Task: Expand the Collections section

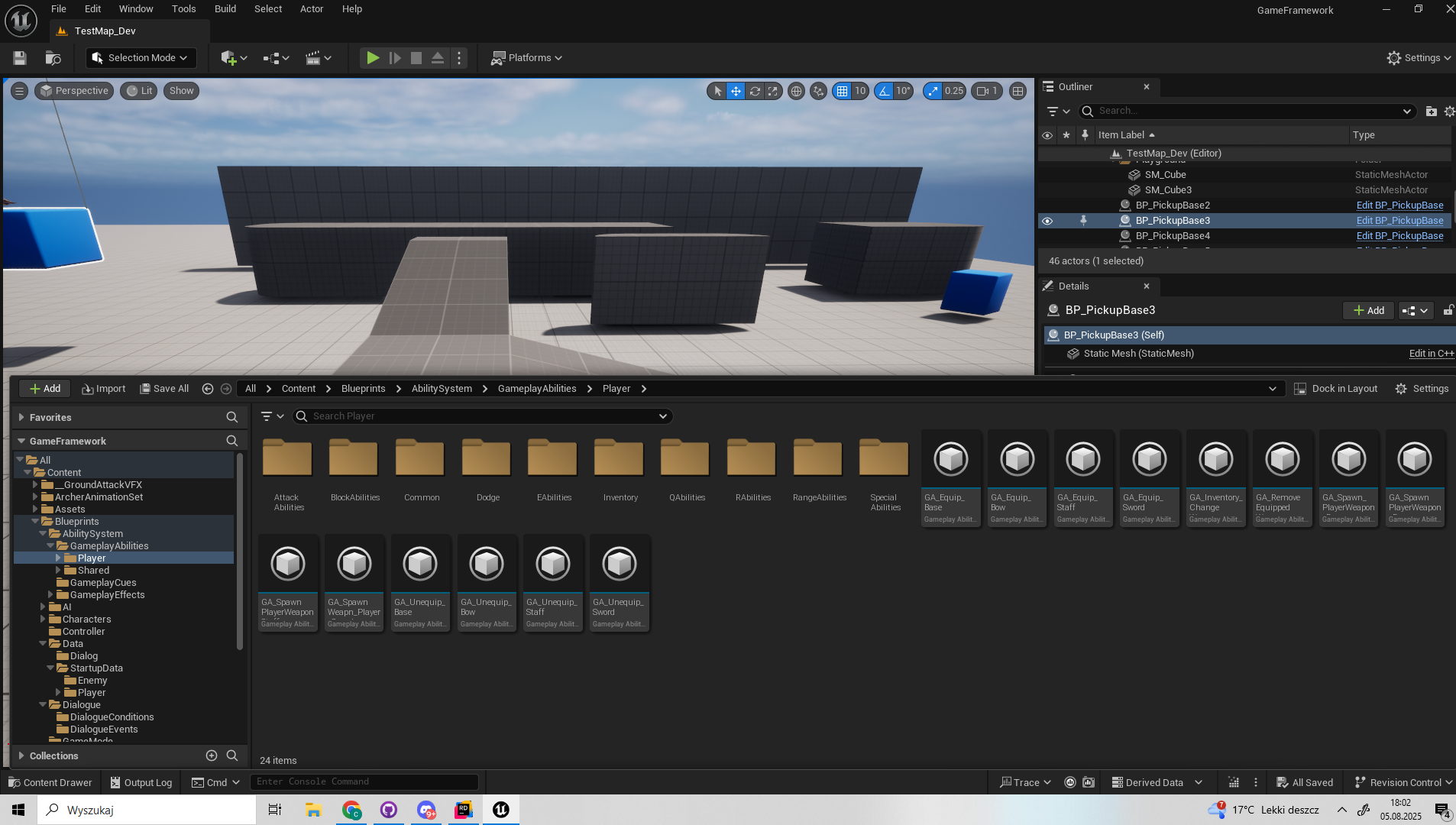Action: pyautogui.click(x=21, y=756)
